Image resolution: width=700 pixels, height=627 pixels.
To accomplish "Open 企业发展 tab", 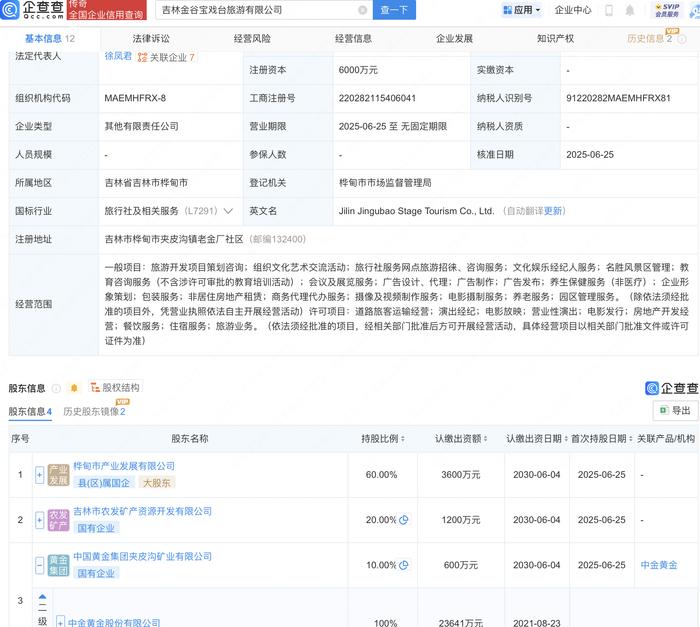I will click(454, 39).
